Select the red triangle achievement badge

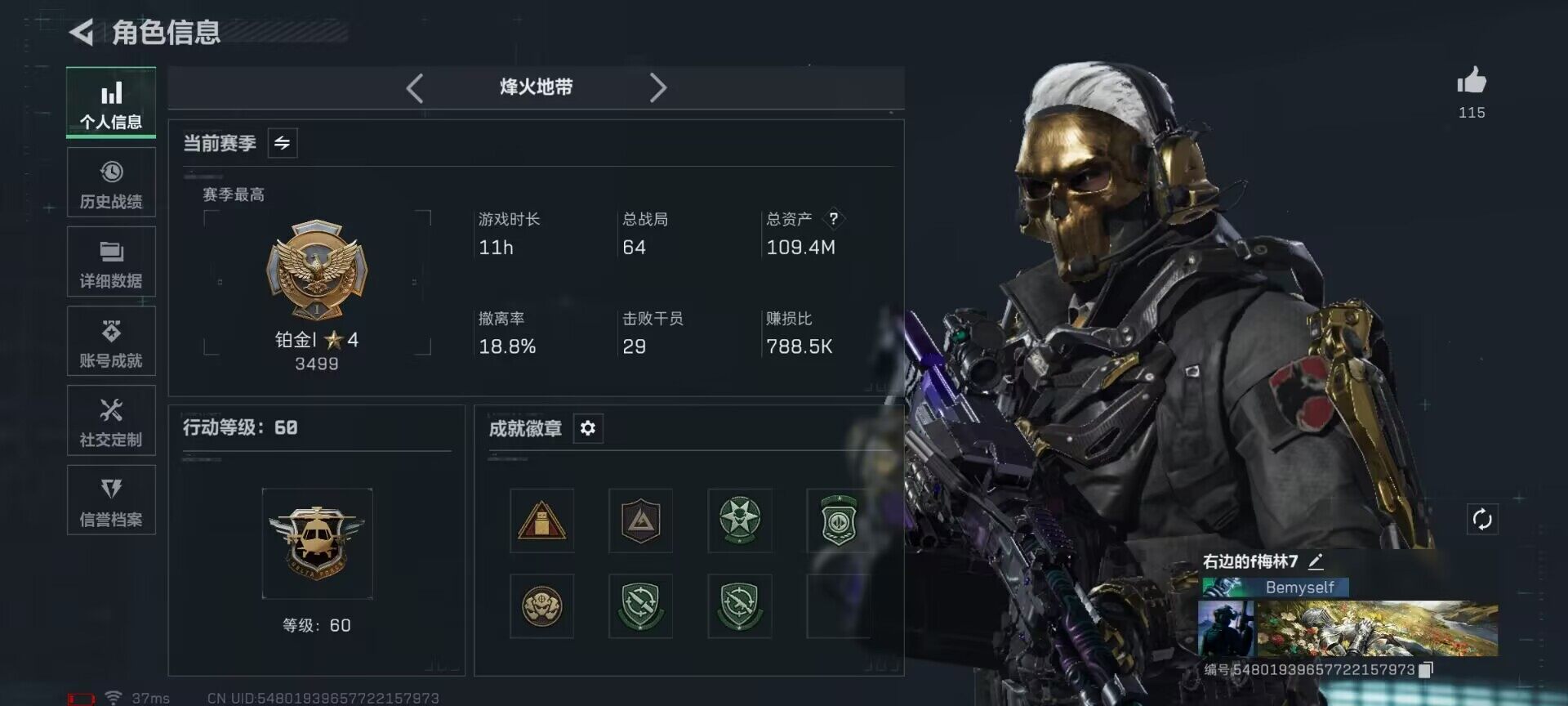point(541,521)
